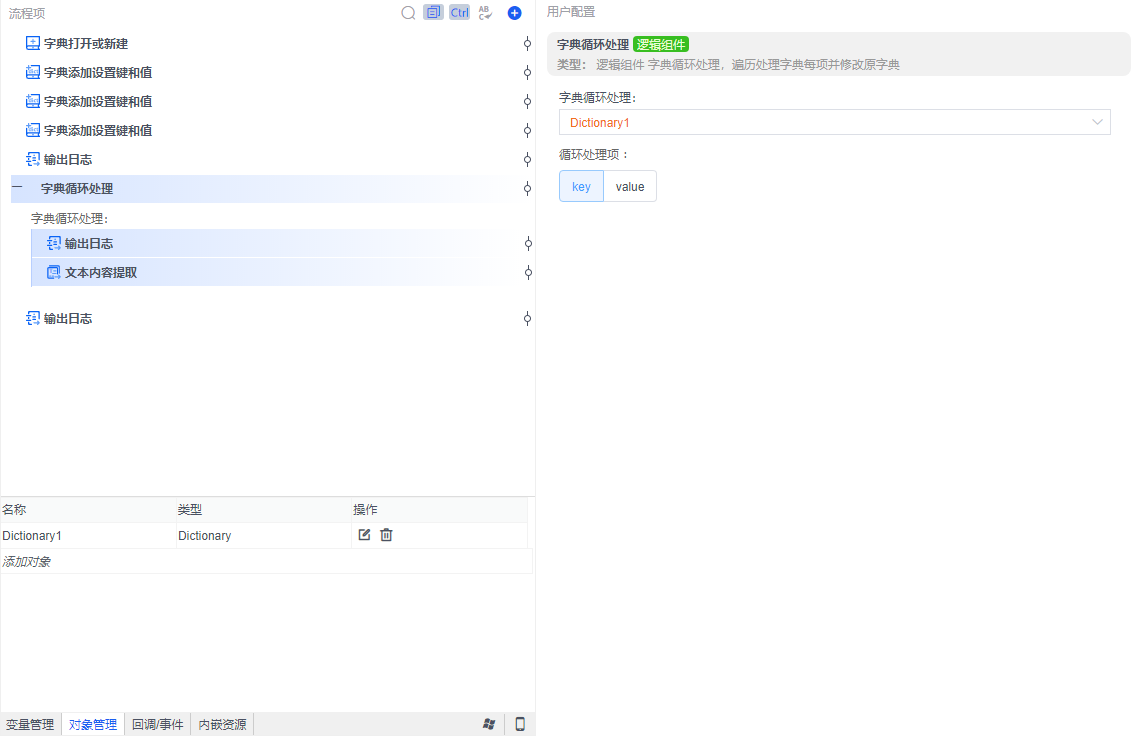Delete Dictionary1 using the trash icon

pyautogui.click(x=386, y=535)
